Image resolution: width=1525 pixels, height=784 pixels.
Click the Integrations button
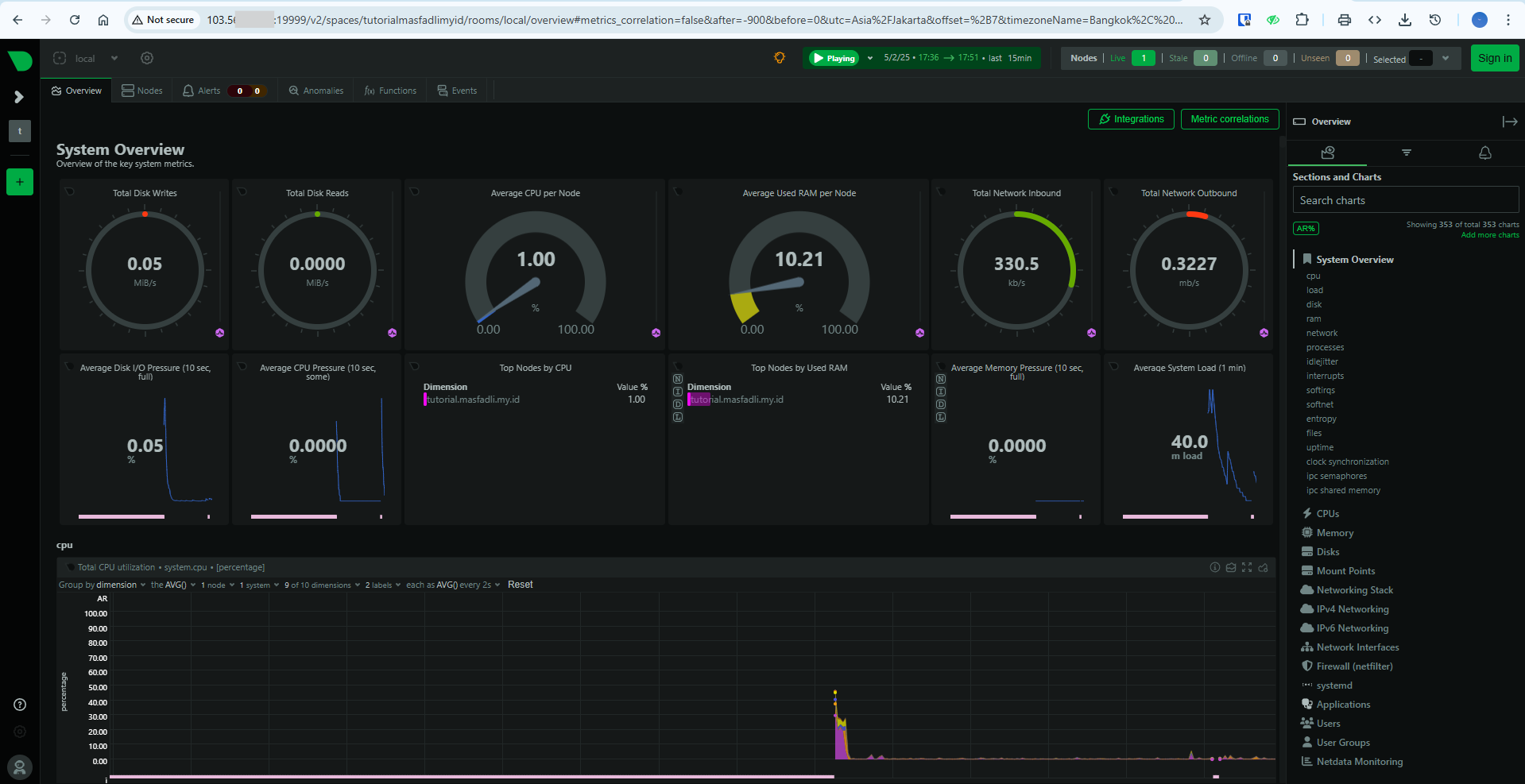pyautogui.click(x=1131, y=119)
